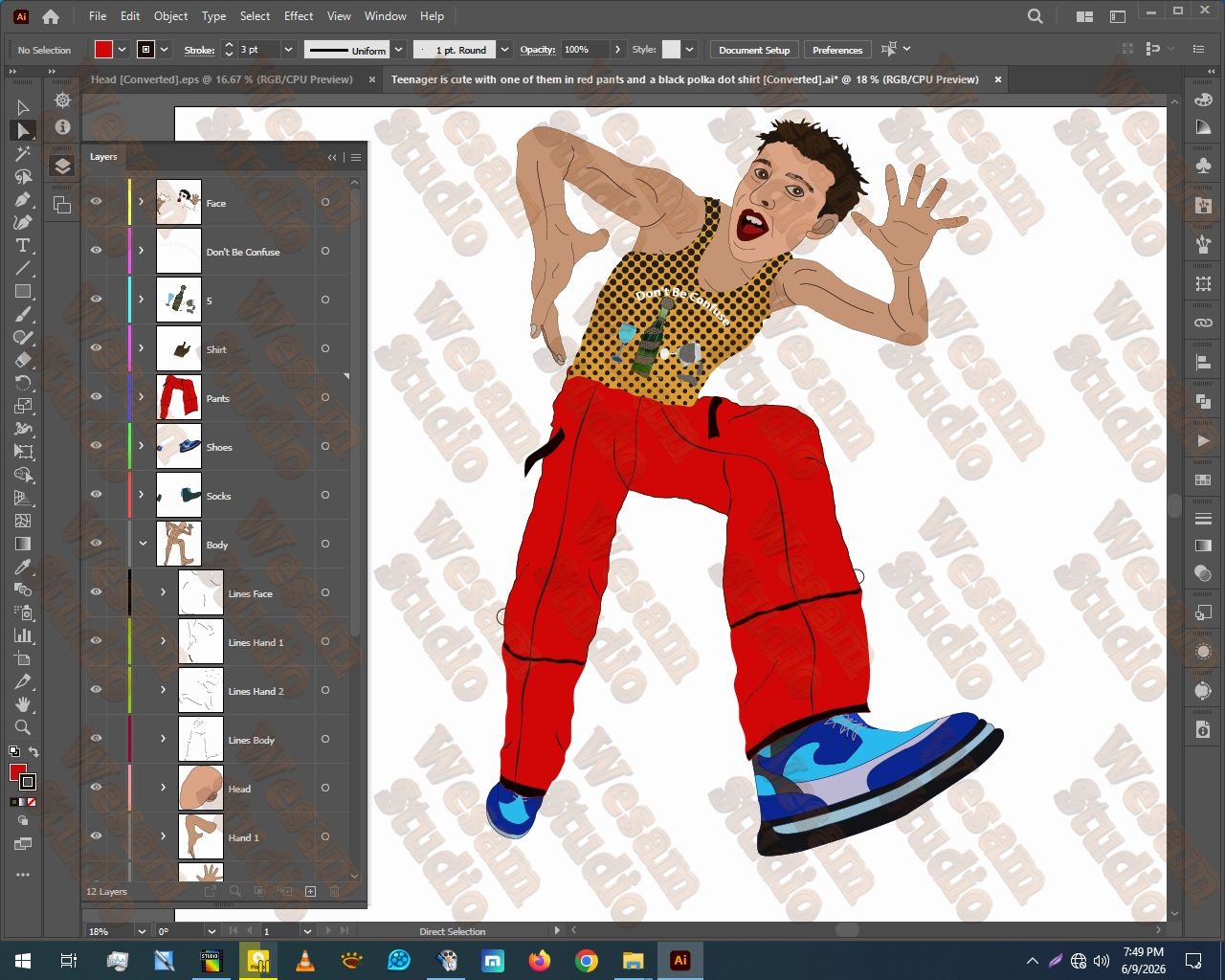Image resolution: width=1225 pixels, height=980 pixels.
Task: Select the Scale tool
Action: click(23, 406)
